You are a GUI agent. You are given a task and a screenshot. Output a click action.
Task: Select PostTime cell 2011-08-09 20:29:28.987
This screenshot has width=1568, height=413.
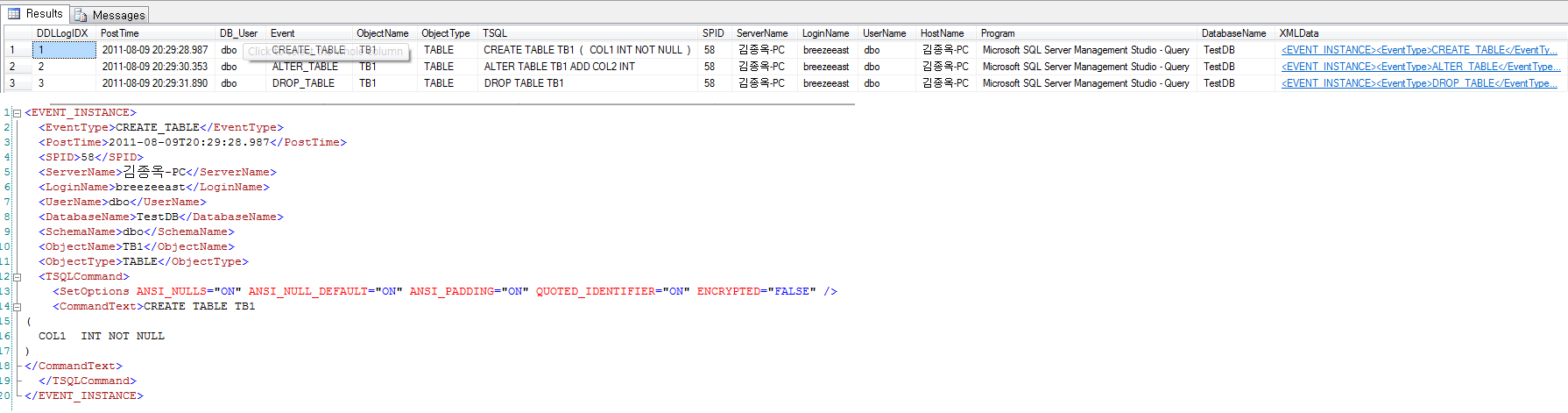[x=155, y=50]
